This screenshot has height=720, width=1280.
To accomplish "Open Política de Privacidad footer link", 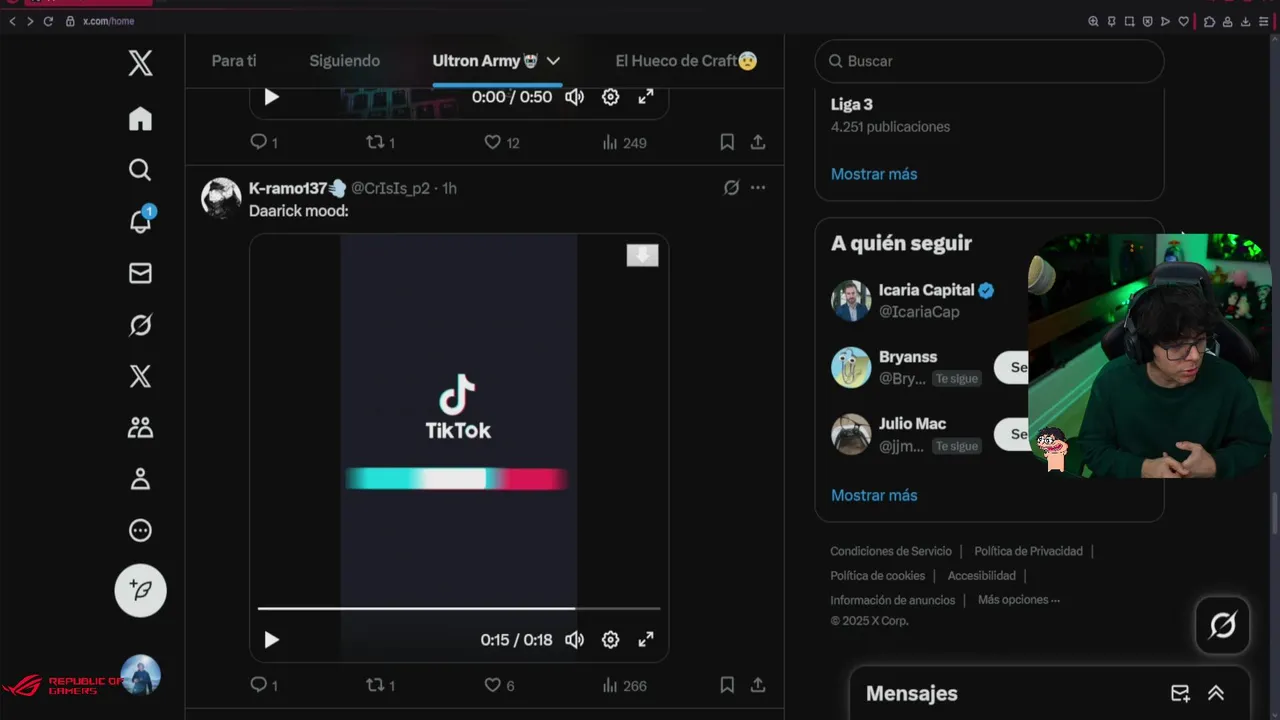I will (1028, 551).
